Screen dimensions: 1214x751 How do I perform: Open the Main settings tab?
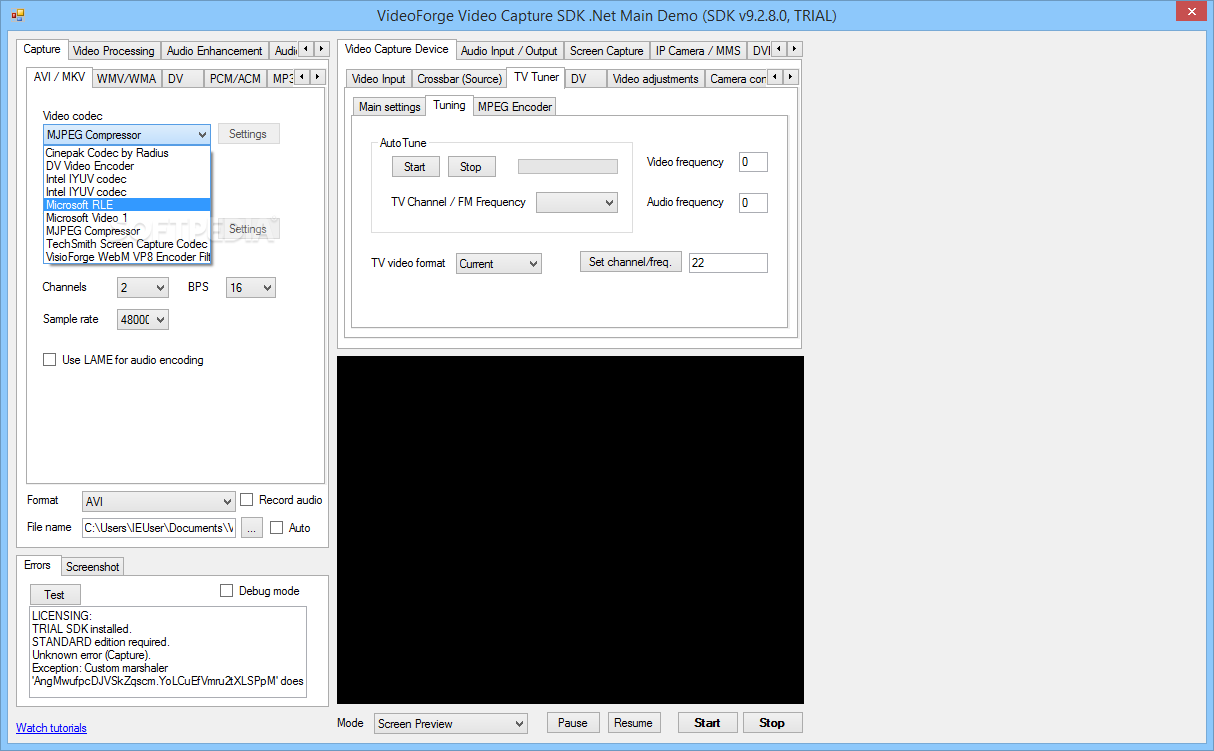coord(389,107)
